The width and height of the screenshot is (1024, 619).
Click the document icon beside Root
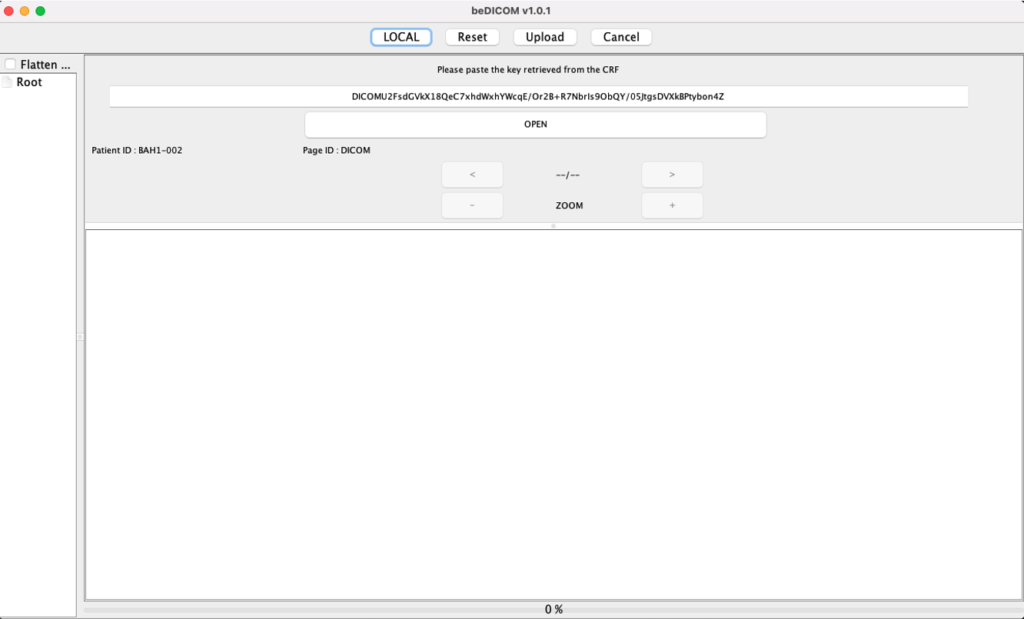[8, 82]
